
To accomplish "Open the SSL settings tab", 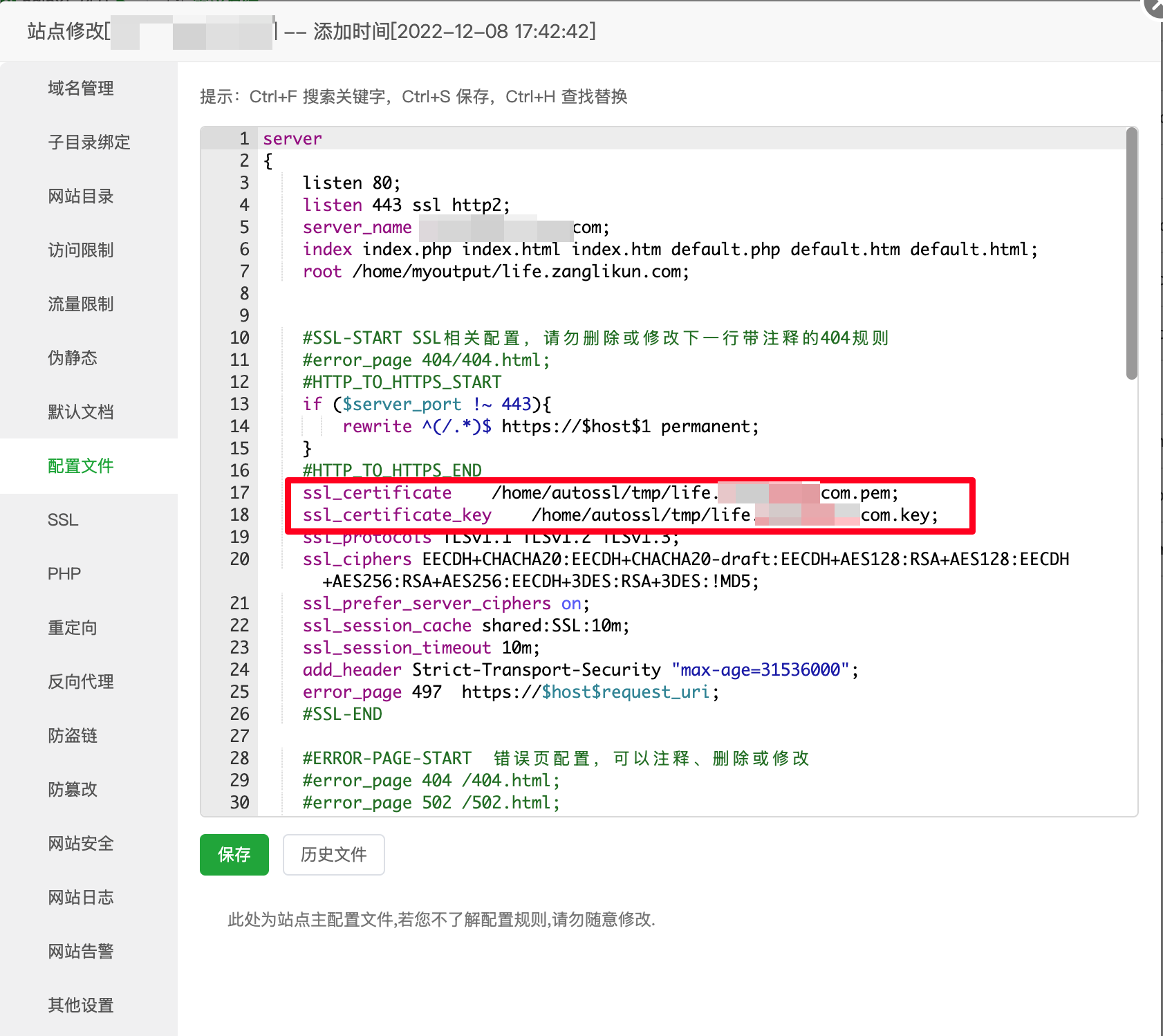I will coord(63,520).
